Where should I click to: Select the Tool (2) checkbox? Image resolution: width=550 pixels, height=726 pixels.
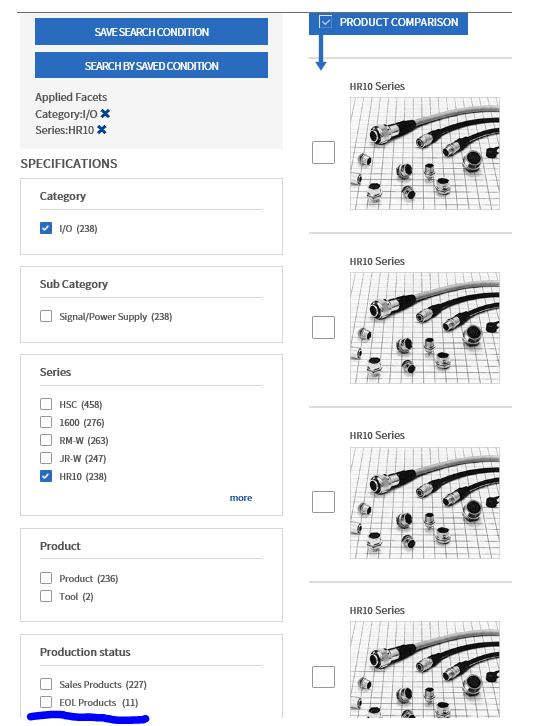tap(46, 596)
